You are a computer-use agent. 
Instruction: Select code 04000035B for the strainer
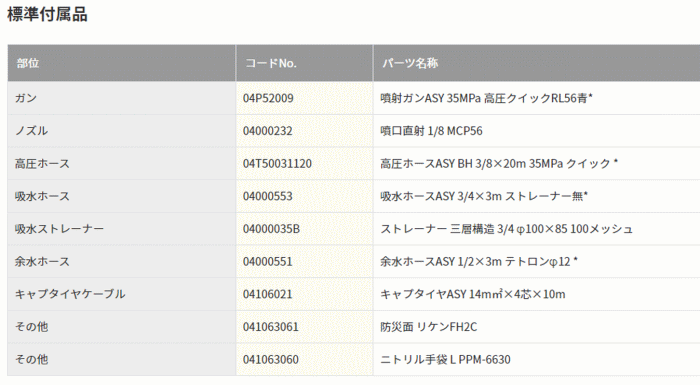click(271, 229)
